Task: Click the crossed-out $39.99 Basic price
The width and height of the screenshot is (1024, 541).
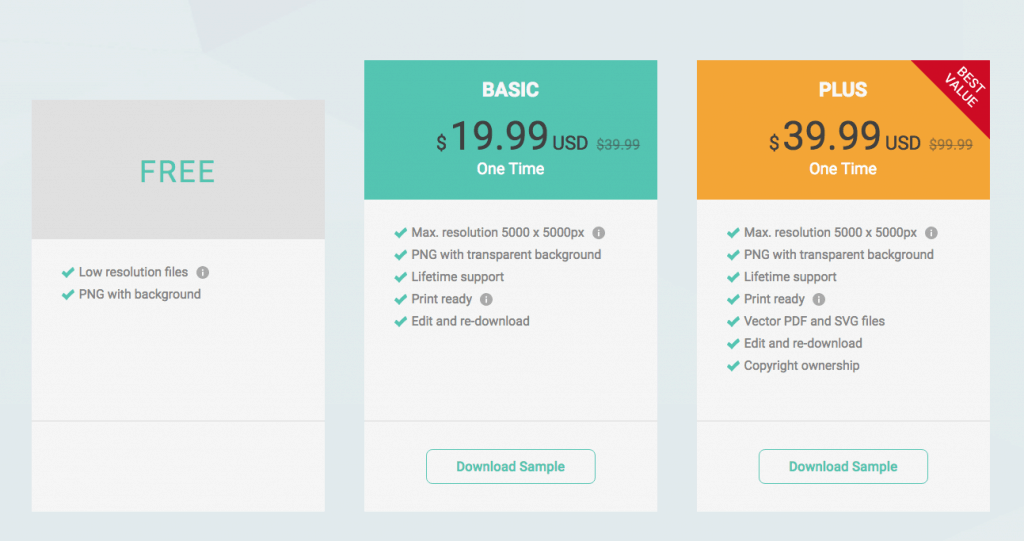Action: click(618, 144)
